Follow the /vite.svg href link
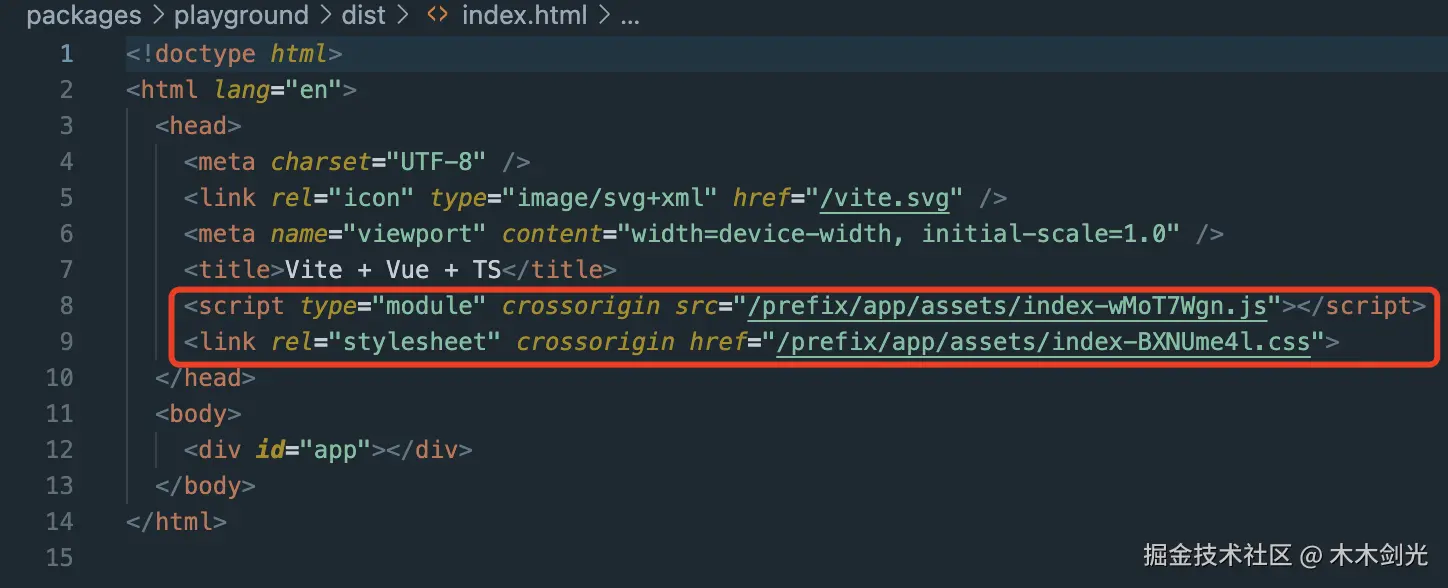 [x=884, y=198]
